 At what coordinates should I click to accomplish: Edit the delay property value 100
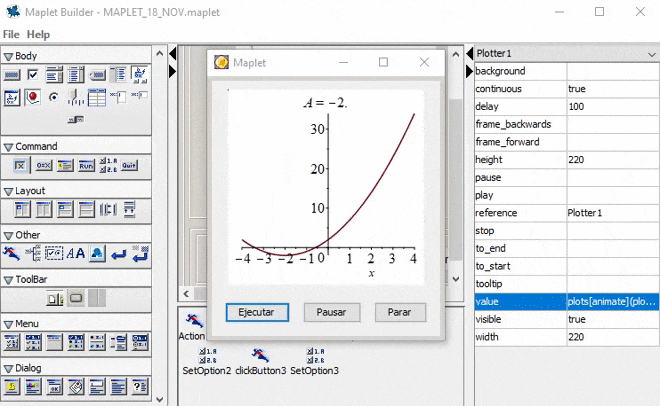pyautogui.click(x=612, y=106)
